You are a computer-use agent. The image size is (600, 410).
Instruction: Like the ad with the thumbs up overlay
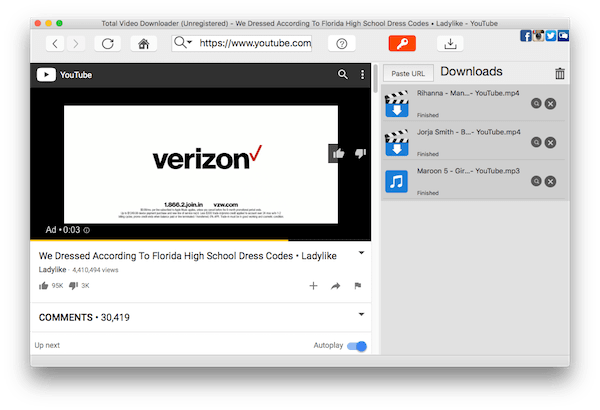[x=338, y=153]
